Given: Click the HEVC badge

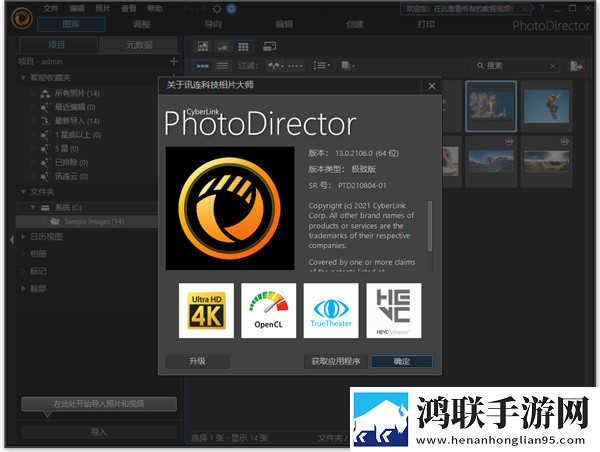Looking at the screenshot, I should point(394,311).
